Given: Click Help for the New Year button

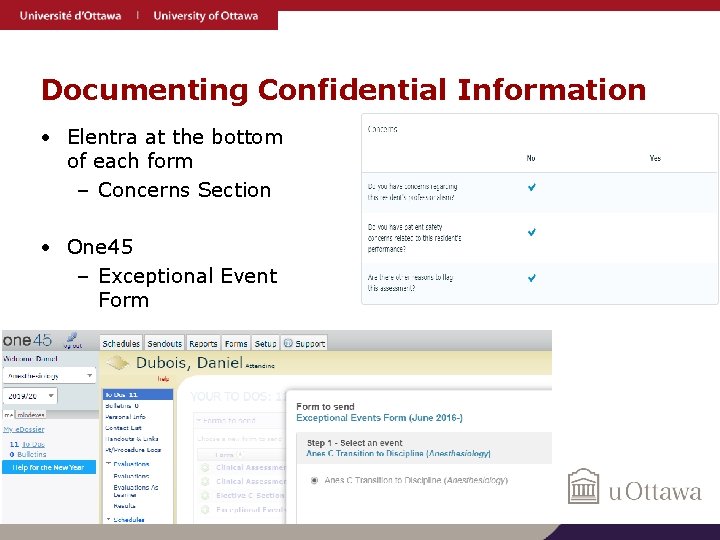Looking at the screenshot, I should pos(49,467).
